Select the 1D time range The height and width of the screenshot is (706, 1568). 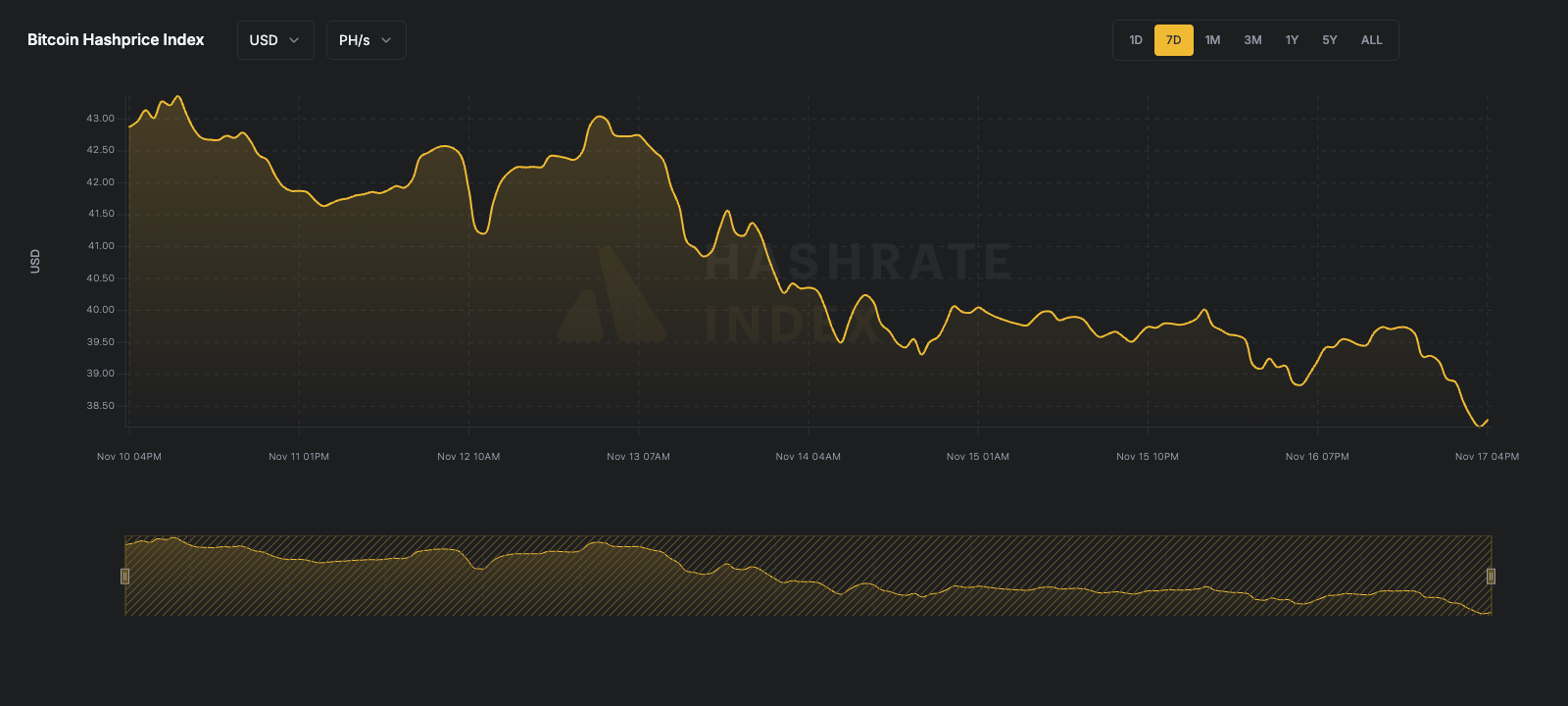pyautogui.click(x=1136, y=40)
